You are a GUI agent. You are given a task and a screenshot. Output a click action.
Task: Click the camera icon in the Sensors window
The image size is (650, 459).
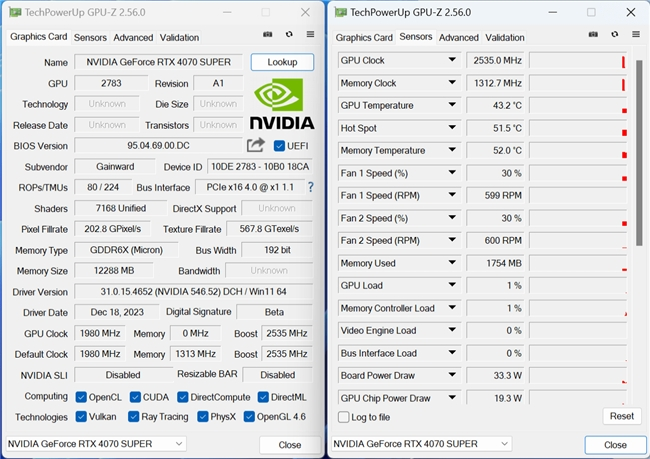coord(592,36)
